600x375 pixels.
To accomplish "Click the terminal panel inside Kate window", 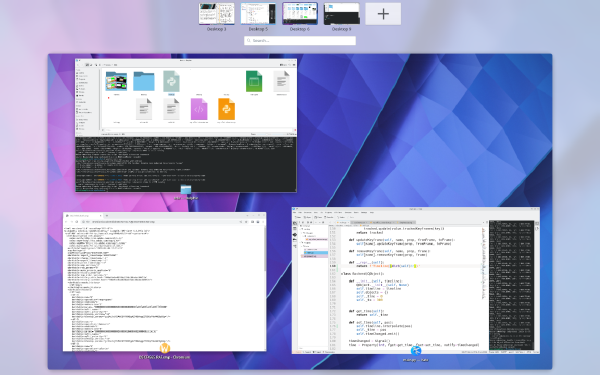I will [x=511, y=285].
